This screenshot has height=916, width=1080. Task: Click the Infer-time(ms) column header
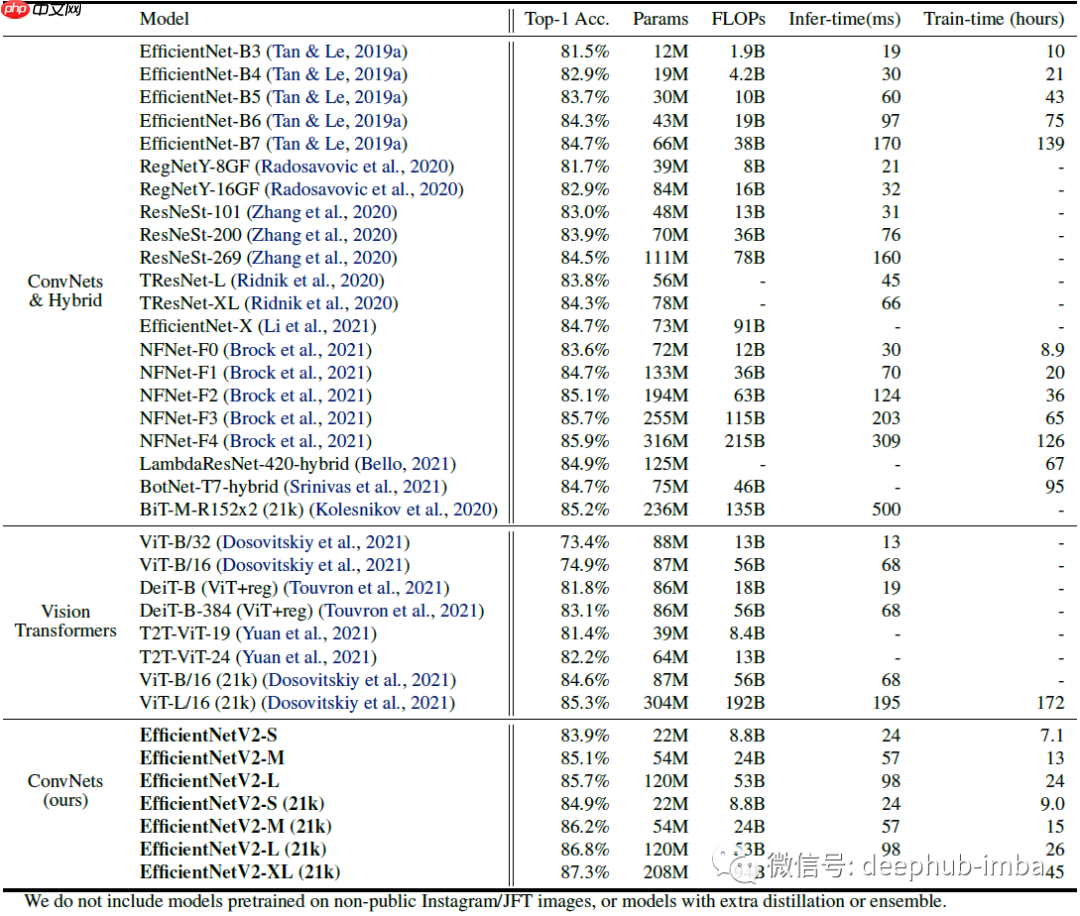click(x=844, y=19)
